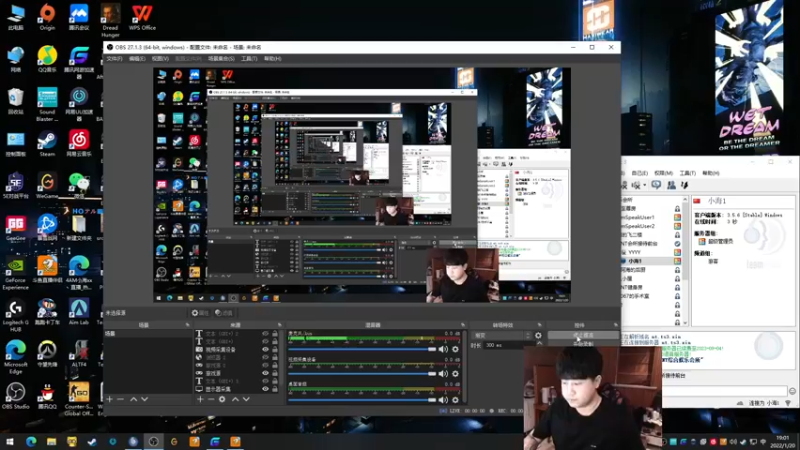Open source 滤镜 button above panels
The width and height of the screenshot is (800, 450).
[223, 313]
